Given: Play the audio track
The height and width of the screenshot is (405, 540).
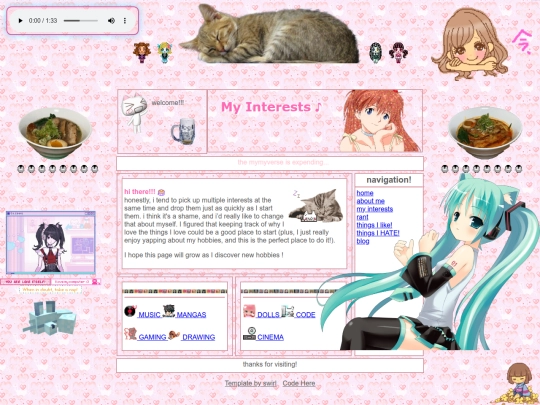Looking at the screenshot, I should 20,21.
